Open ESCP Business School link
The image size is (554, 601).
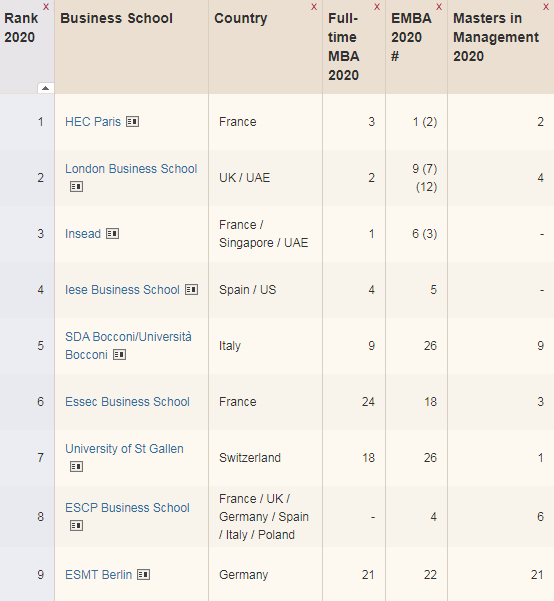pyautogui.click(x=127, y=508)
